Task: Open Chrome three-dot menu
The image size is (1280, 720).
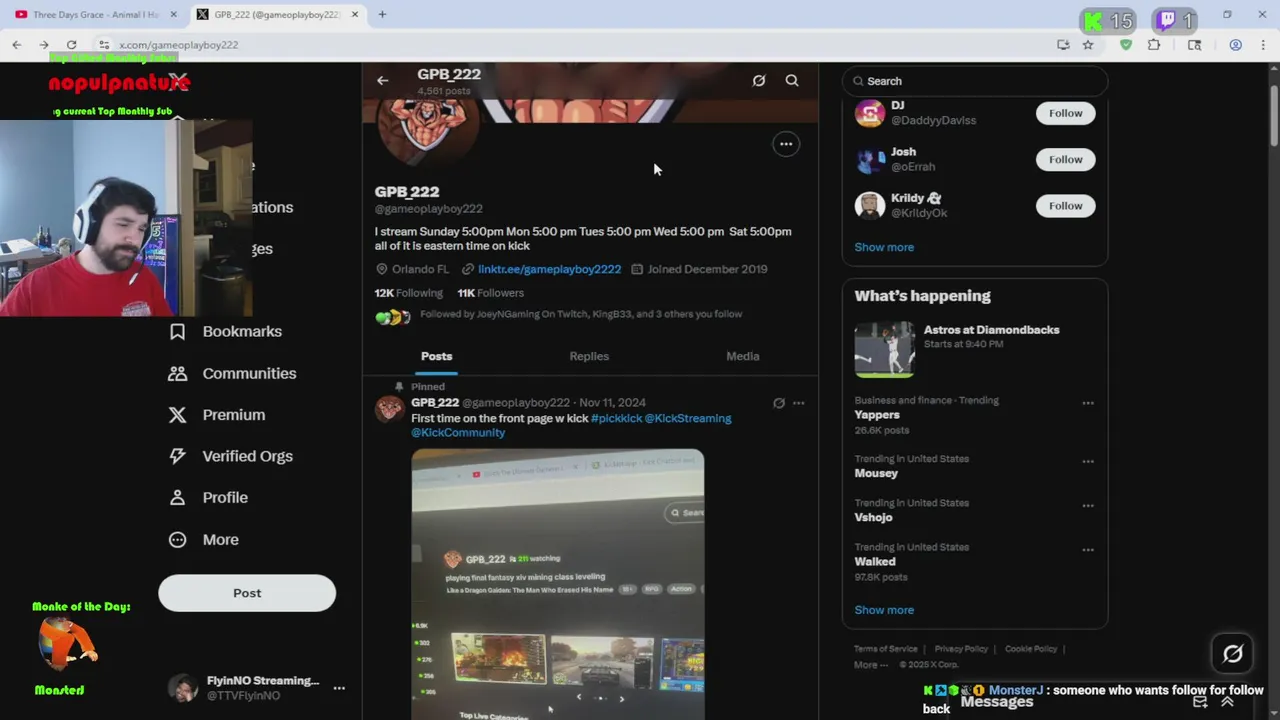Action: click(x=1264, y=45)
